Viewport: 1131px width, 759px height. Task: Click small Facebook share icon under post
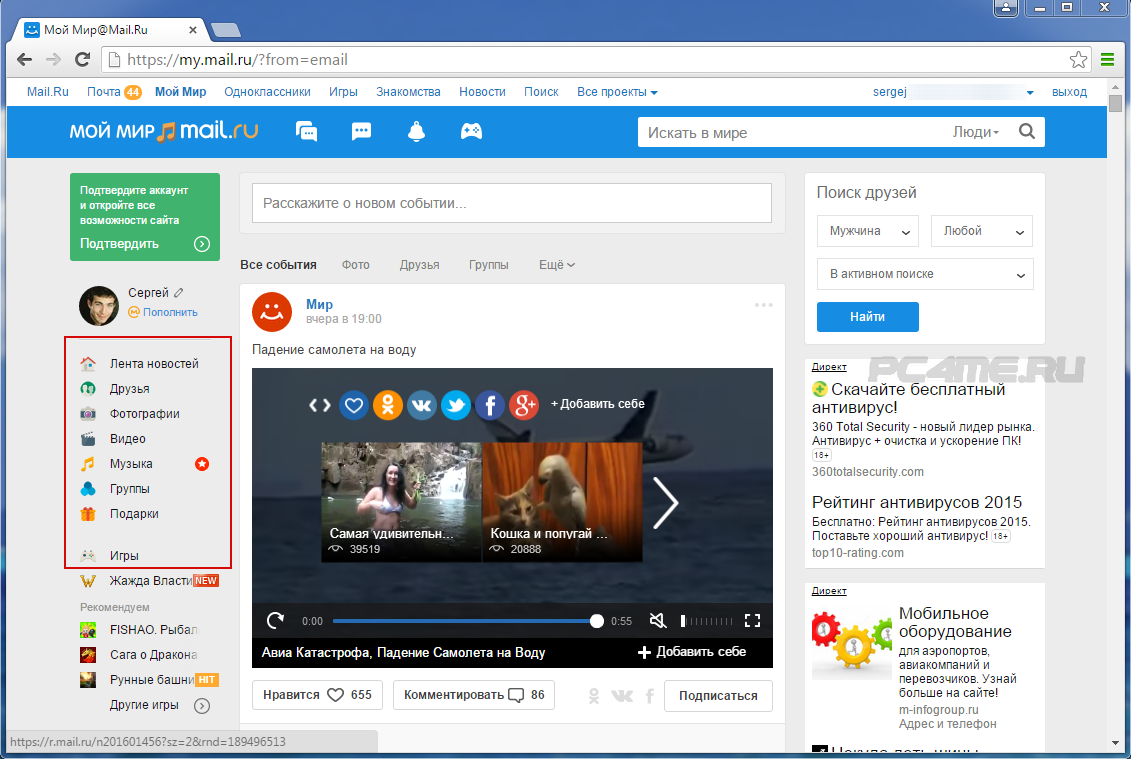point(650,696)
